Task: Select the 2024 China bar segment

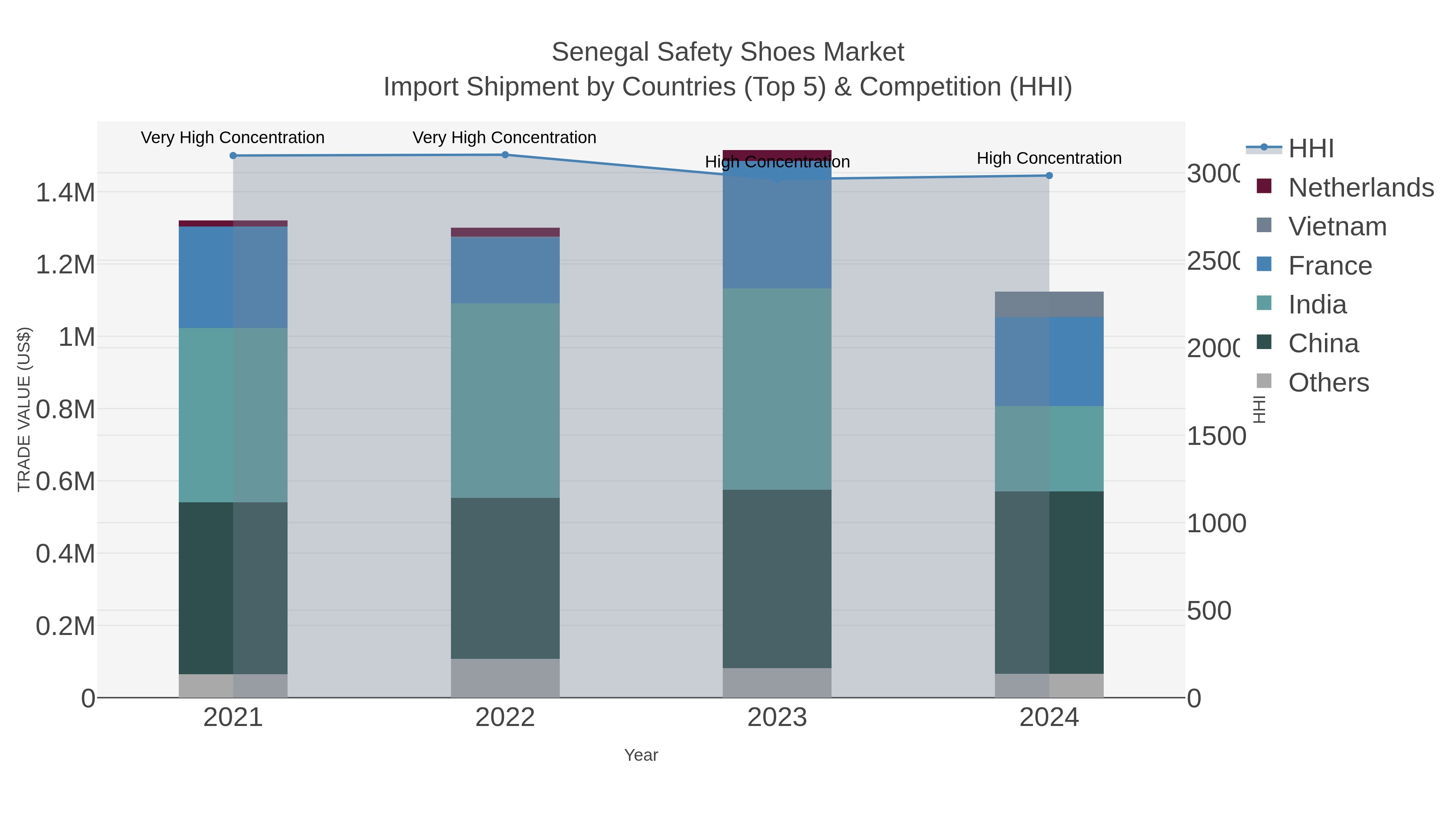Action: (1049, 582)
